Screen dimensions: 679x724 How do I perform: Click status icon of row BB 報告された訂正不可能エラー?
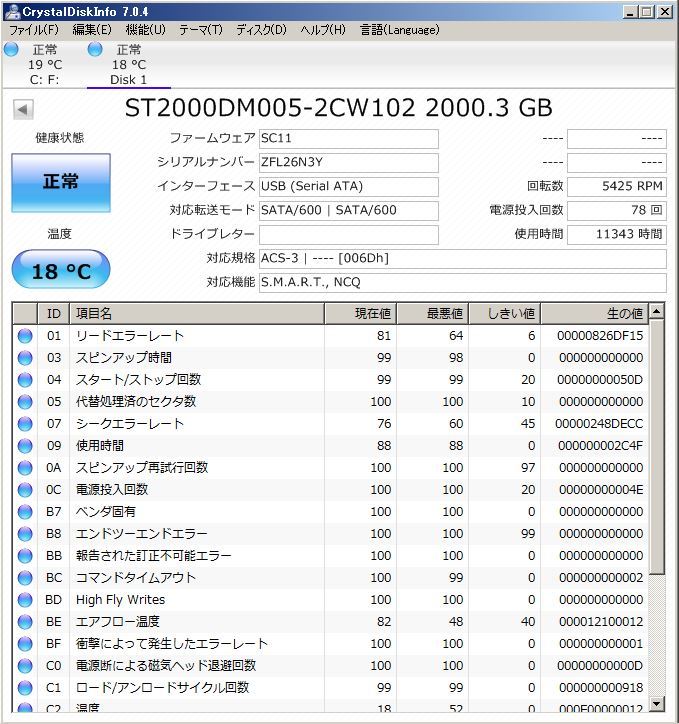25,556
